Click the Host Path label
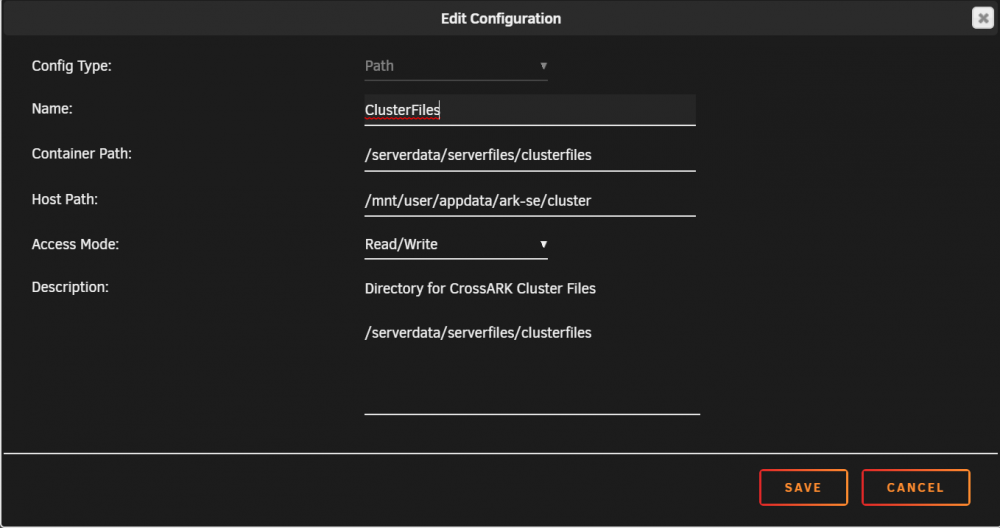 click(64, 200)
